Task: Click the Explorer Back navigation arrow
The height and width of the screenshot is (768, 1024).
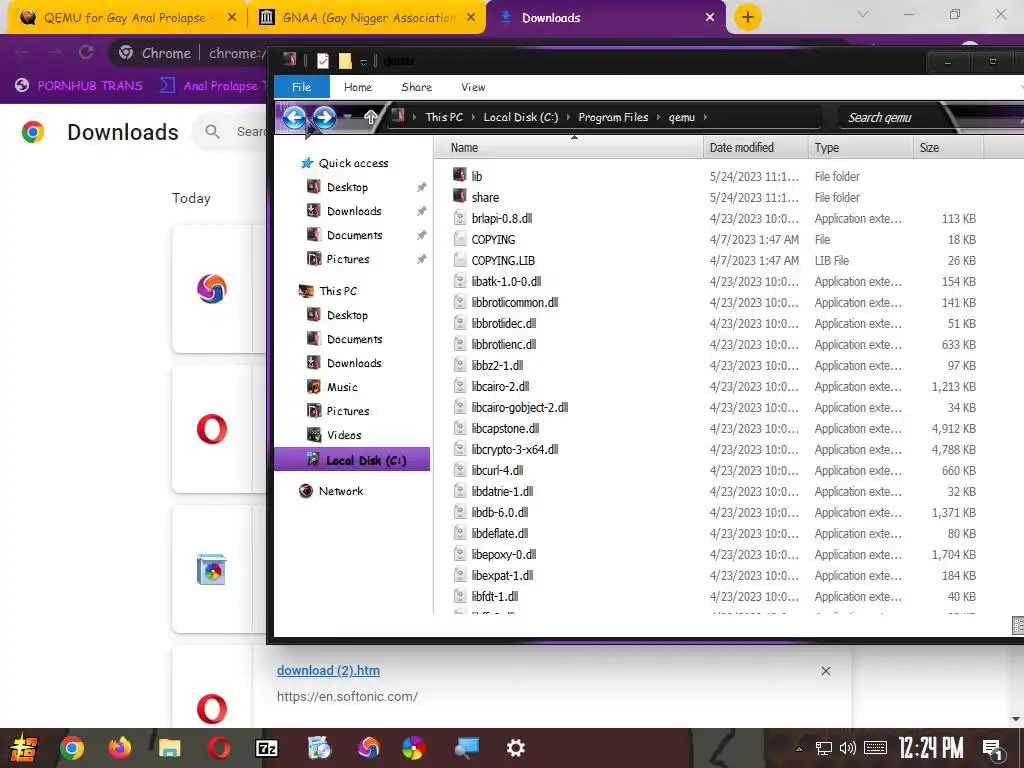Action: pyautogui.click(x=294, y=118)
